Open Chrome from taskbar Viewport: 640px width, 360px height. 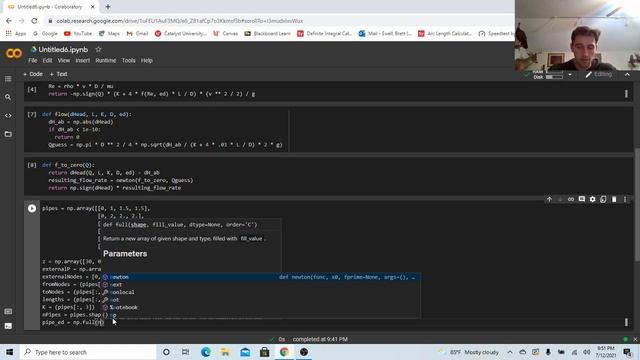pyautogui.click(x=284, y=352)
